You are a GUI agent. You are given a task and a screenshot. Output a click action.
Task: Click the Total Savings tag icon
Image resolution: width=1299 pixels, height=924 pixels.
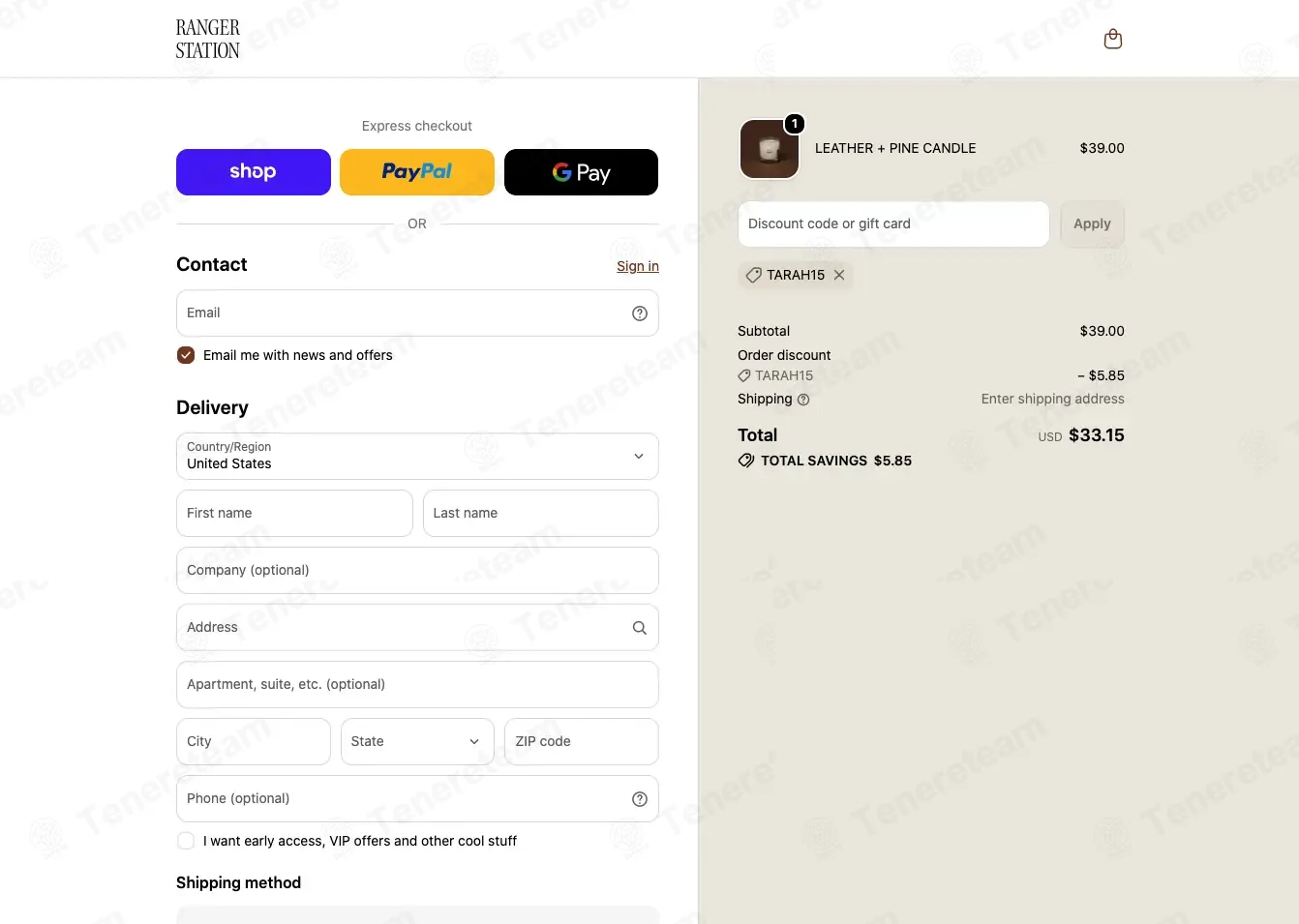[x=746, y=461]
